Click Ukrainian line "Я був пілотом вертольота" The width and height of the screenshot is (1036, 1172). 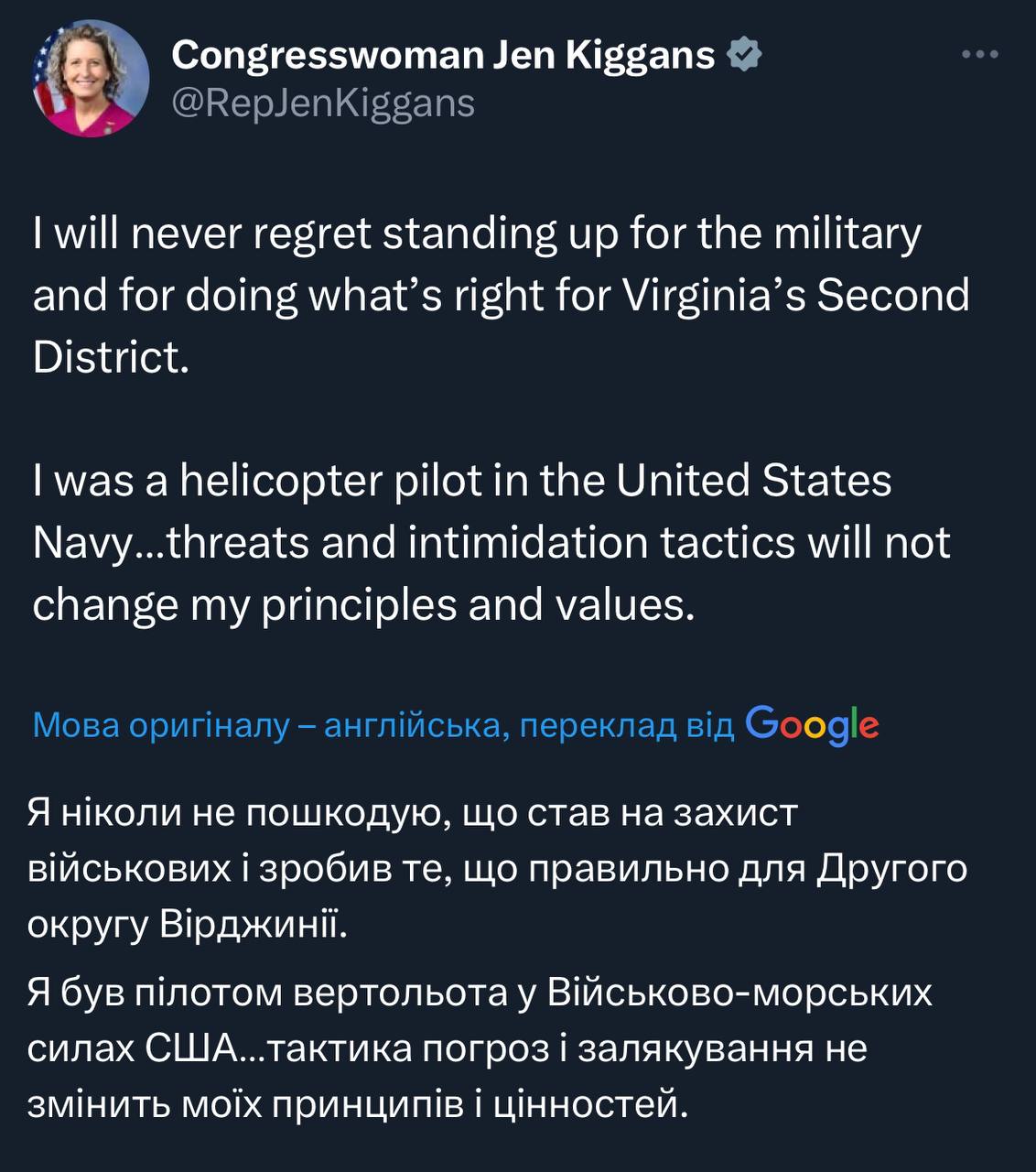(480, 993)
